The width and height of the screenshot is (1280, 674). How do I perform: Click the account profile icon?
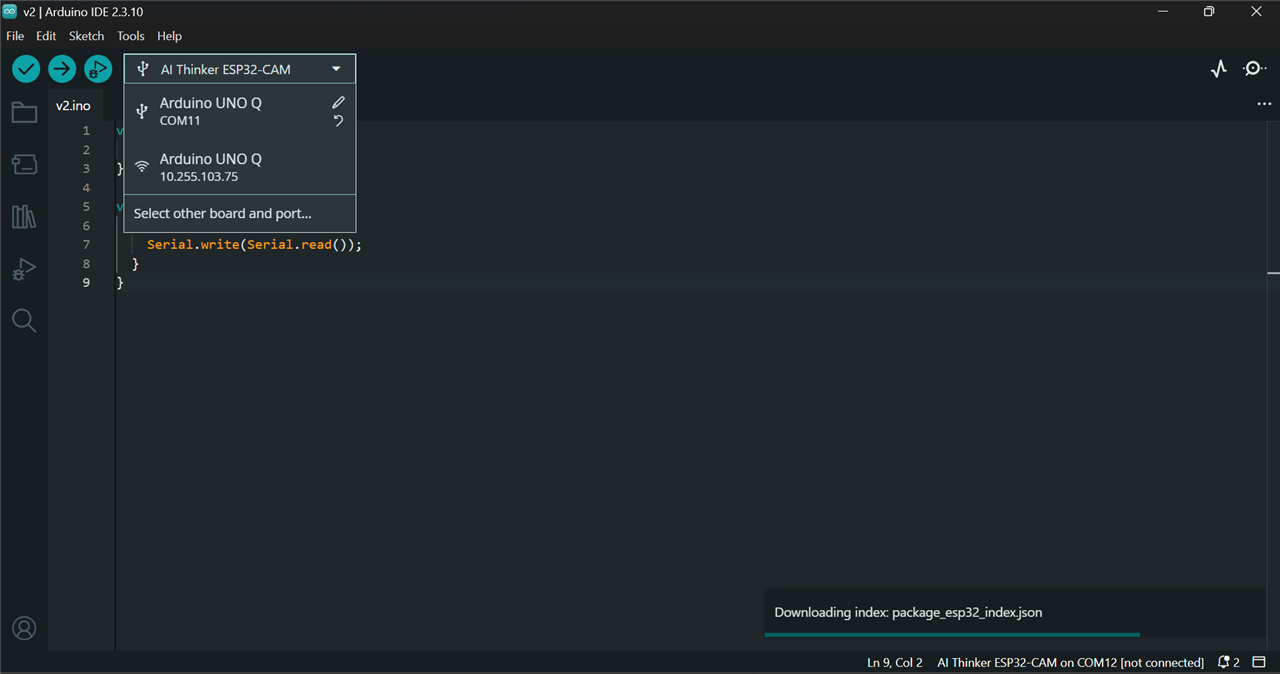[x=24, y=628]
